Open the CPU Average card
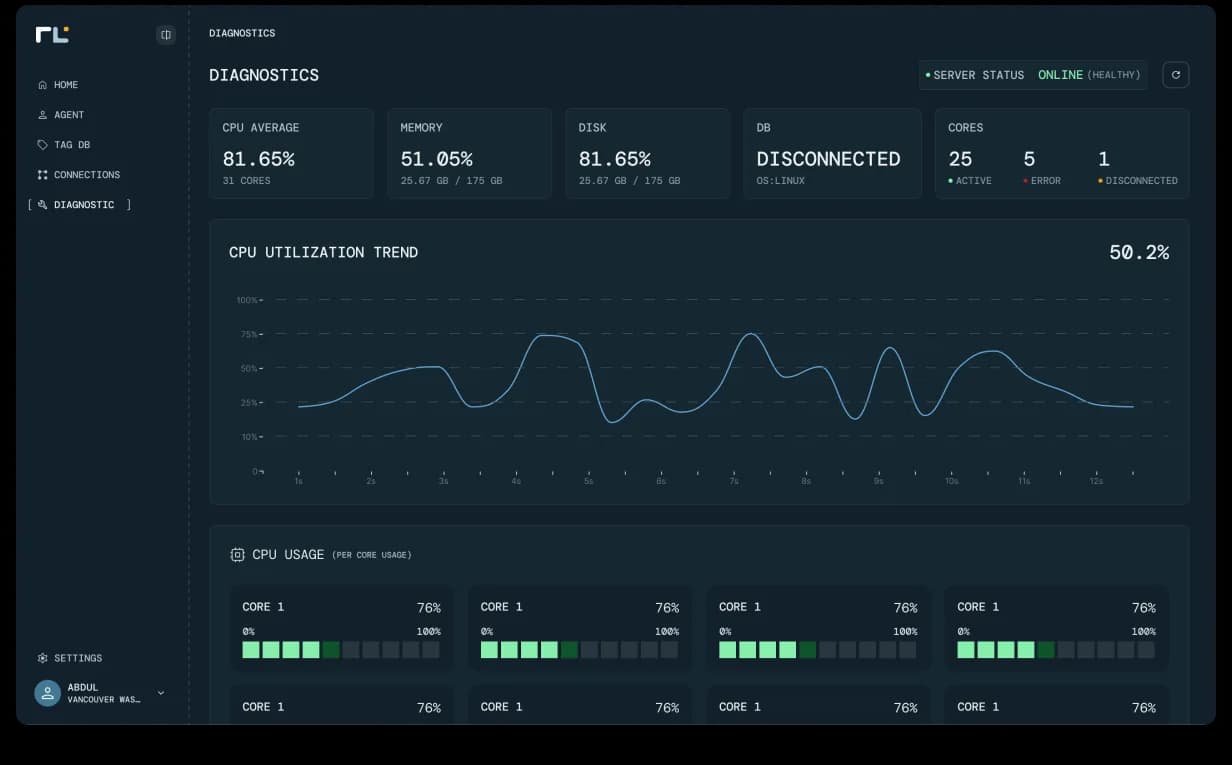The width and height of the screenshot is (1232, 765). (291, 153)
